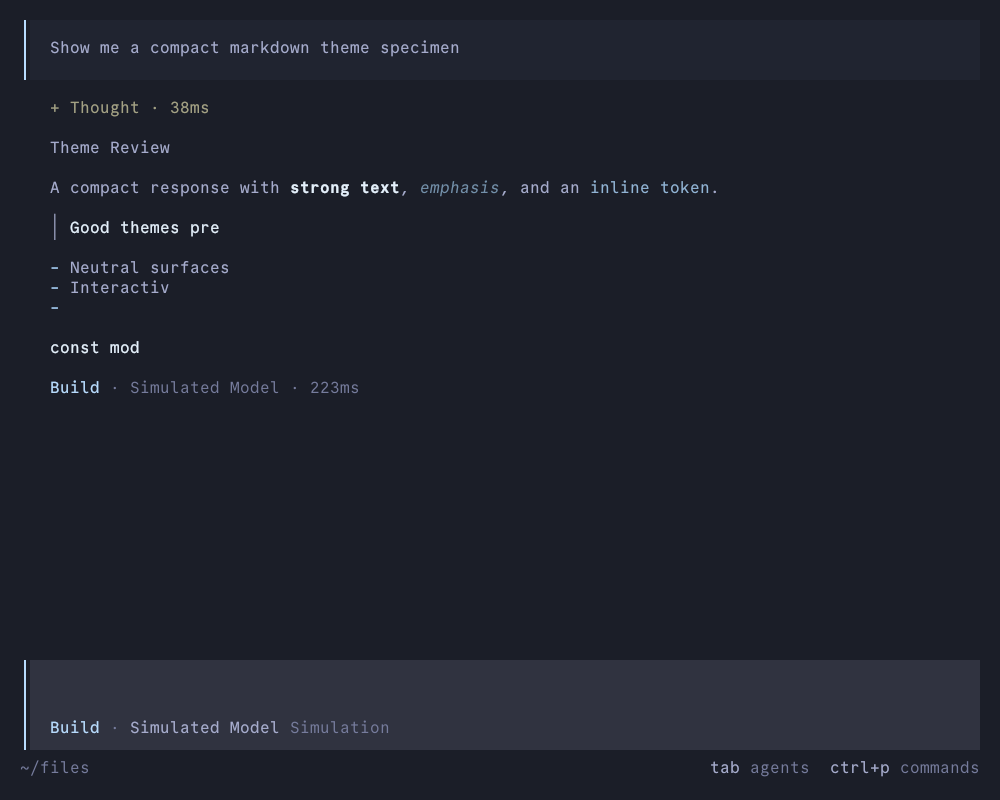Click the plus icon before Thought
The width and height of the screenshot is (1000, 800).
[55, 108]
